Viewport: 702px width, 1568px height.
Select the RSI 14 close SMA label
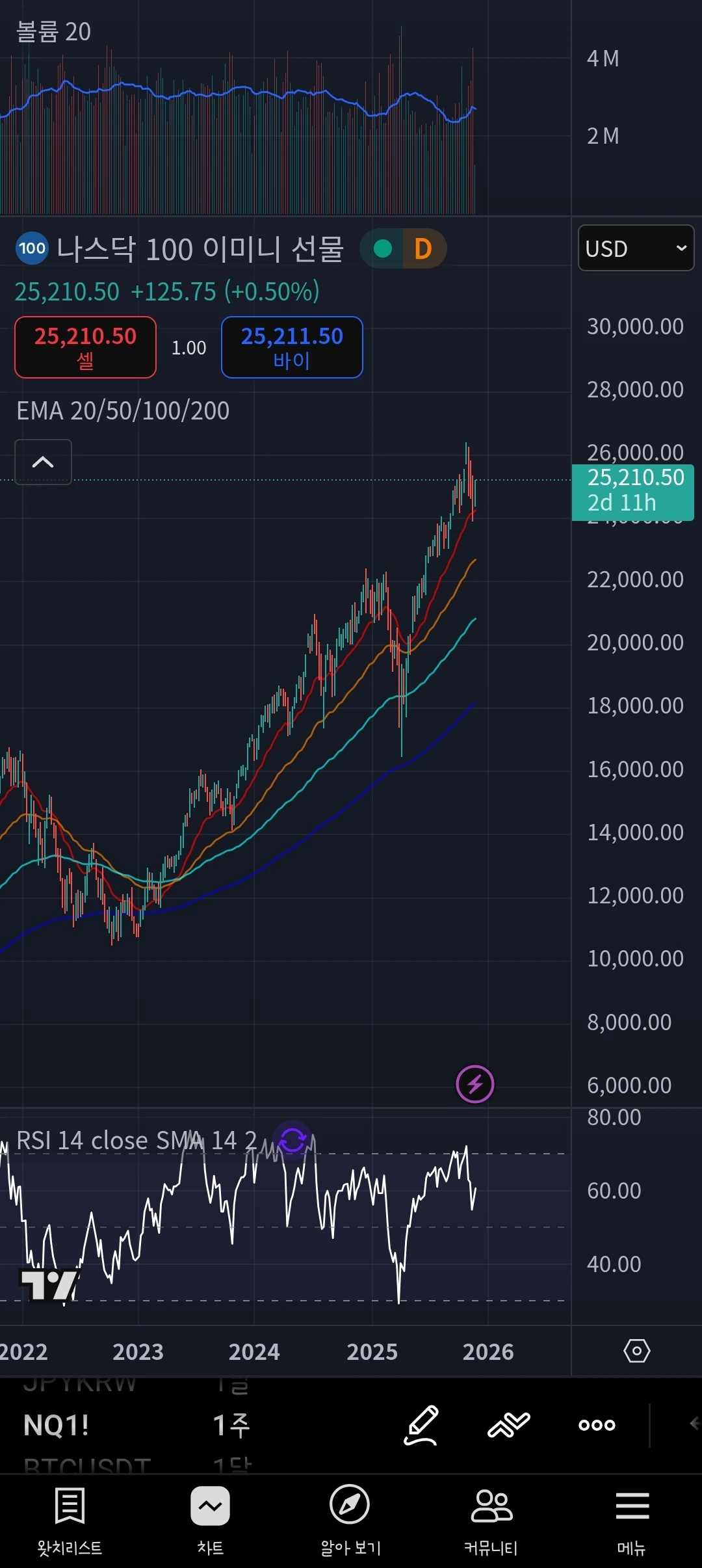[x=136, y=1141]
